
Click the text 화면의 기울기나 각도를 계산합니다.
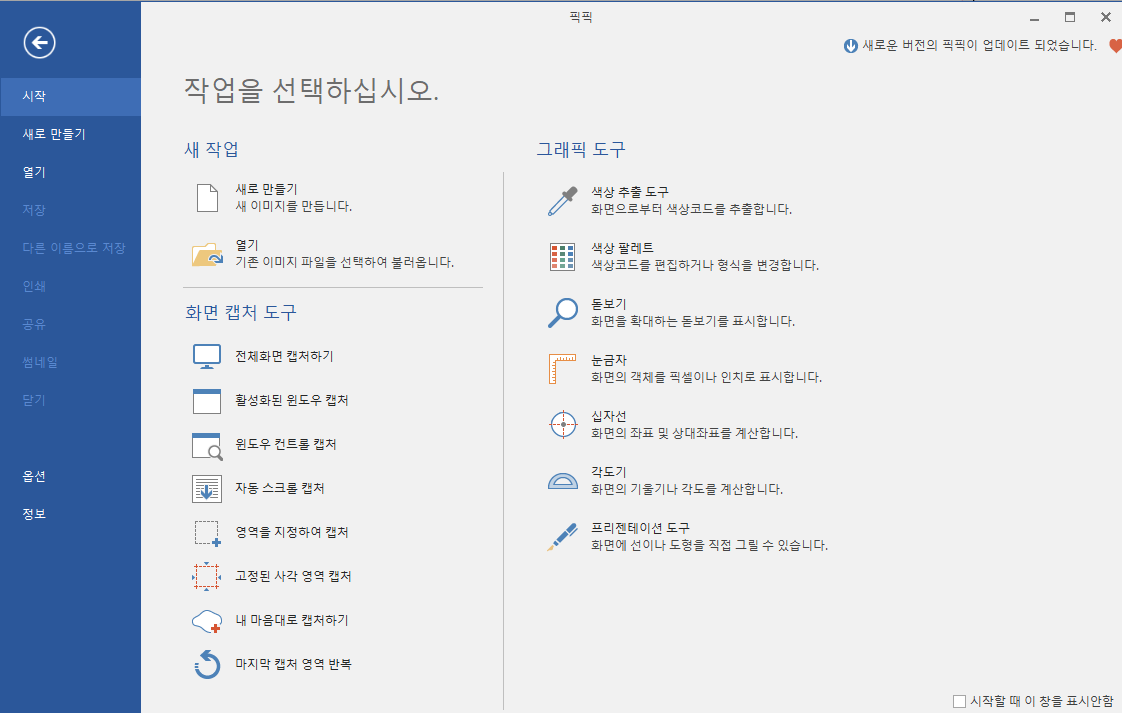pyautogui.click(x=687, y=490)
